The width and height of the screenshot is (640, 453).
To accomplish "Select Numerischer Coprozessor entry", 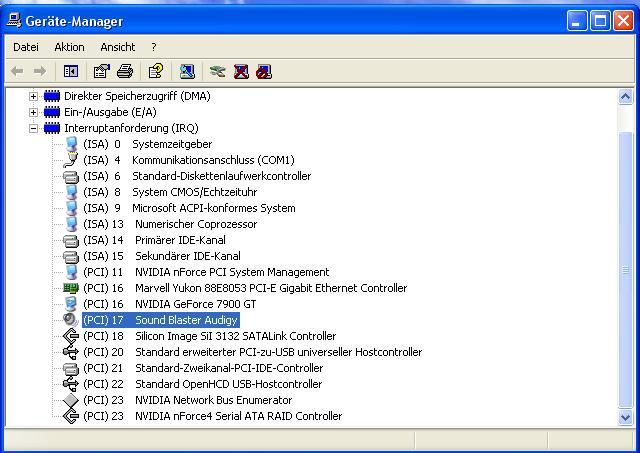I will 170,224.
